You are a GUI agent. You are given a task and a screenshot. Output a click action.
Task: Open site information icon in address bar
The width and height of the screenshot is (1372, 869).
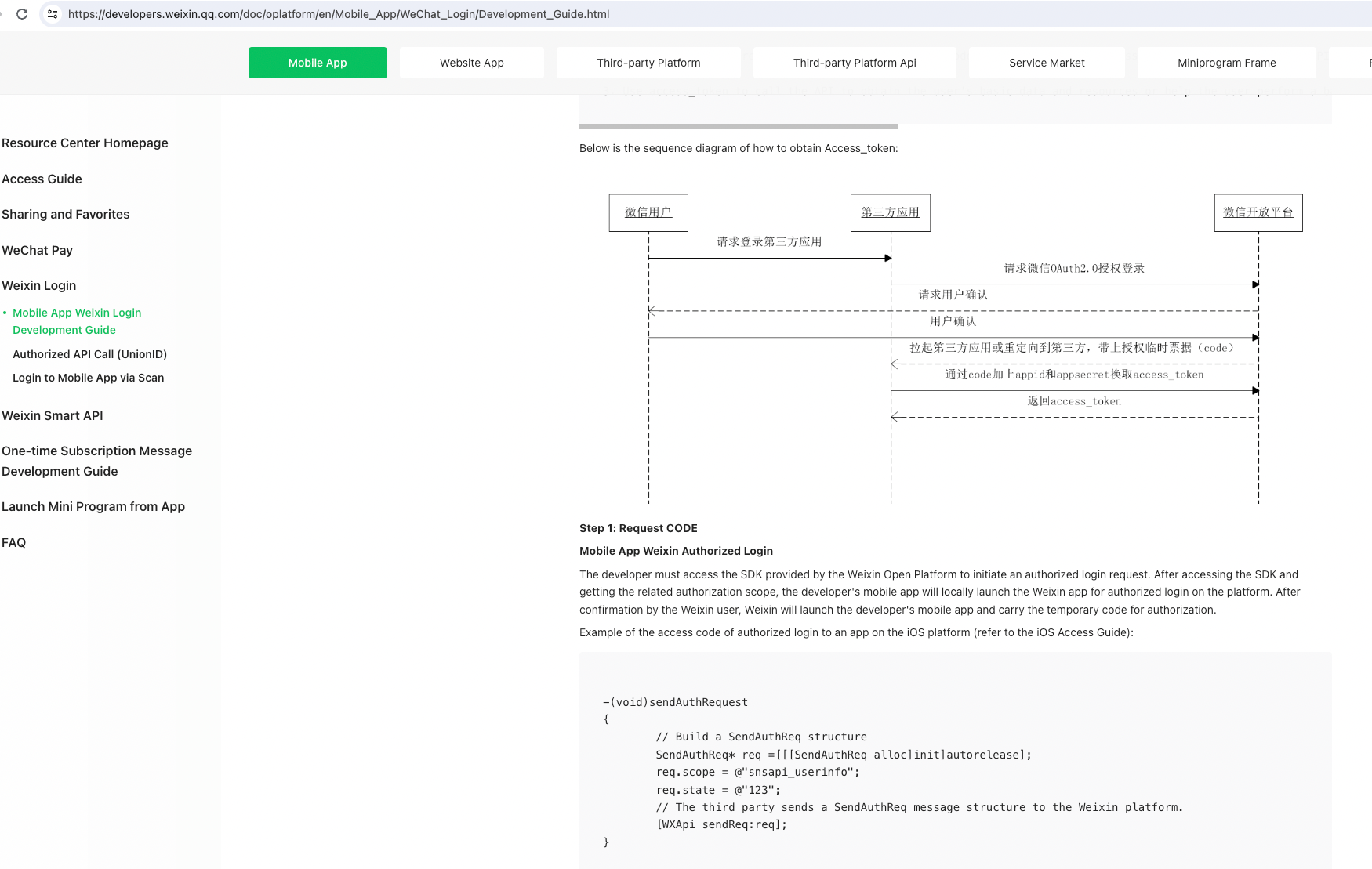point(53,14)
